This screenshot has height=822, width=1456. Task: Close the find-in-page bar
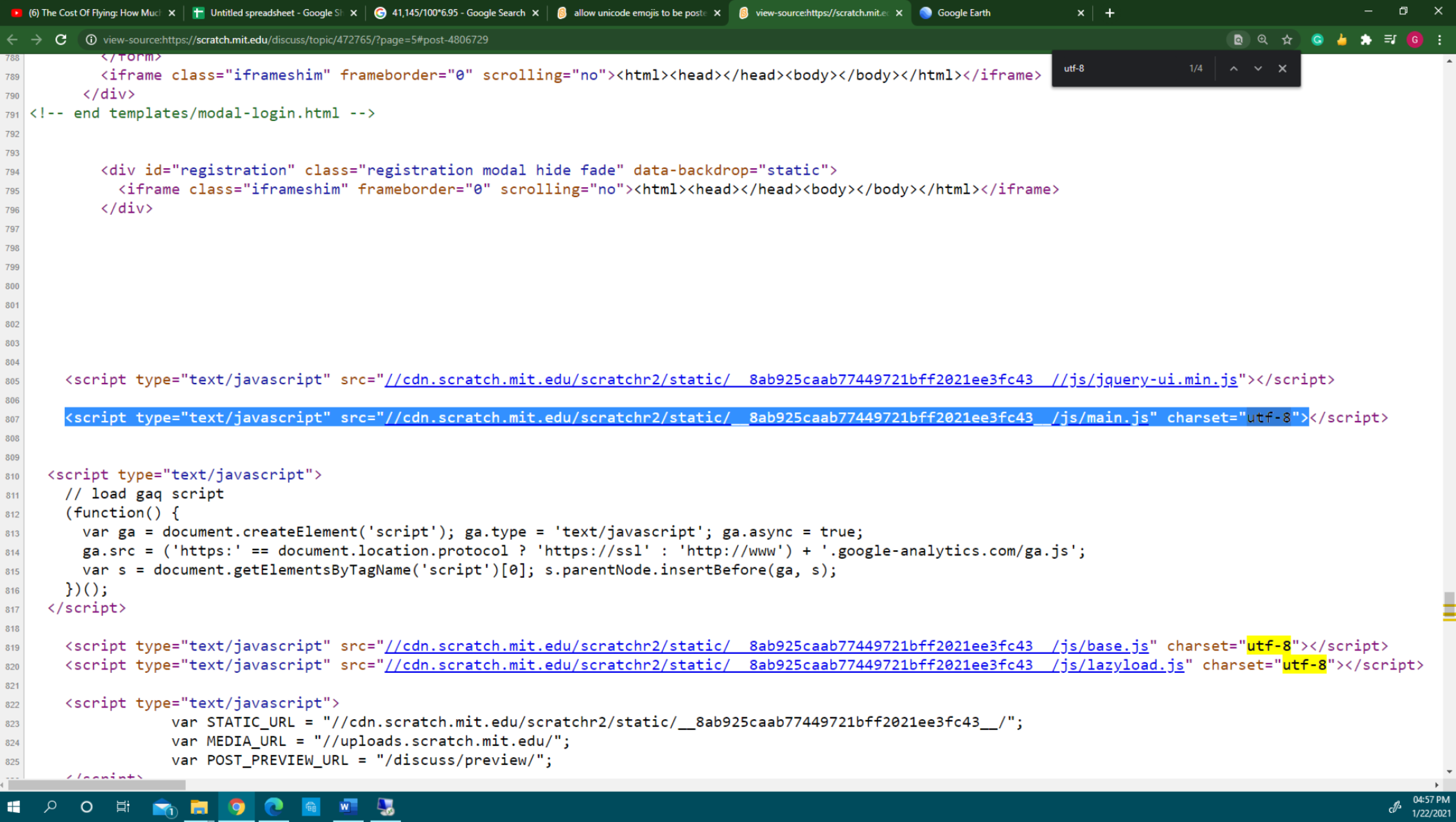(x=1282, y=68)
